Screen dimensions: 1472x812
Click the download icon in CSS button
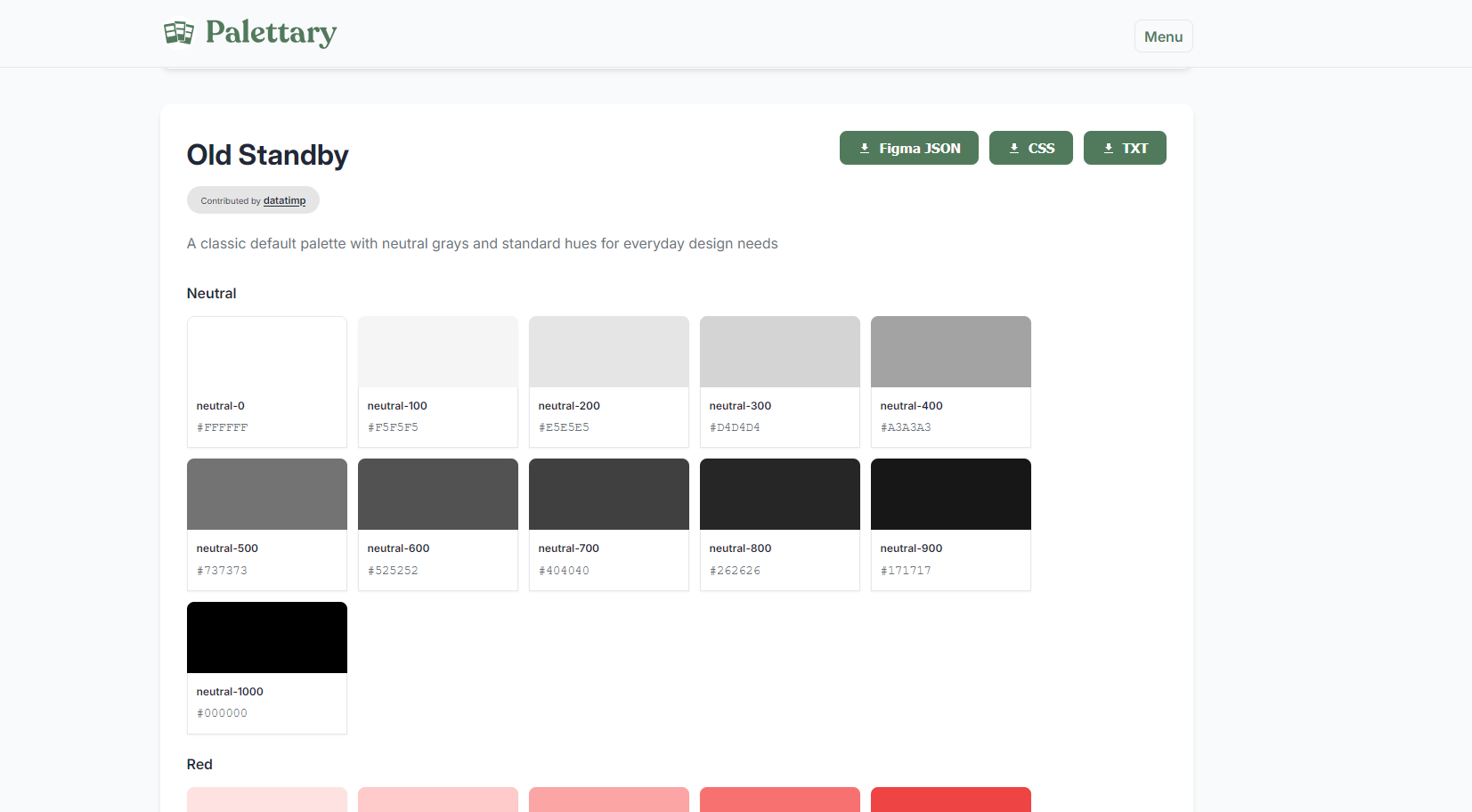tap(1013, 148)
